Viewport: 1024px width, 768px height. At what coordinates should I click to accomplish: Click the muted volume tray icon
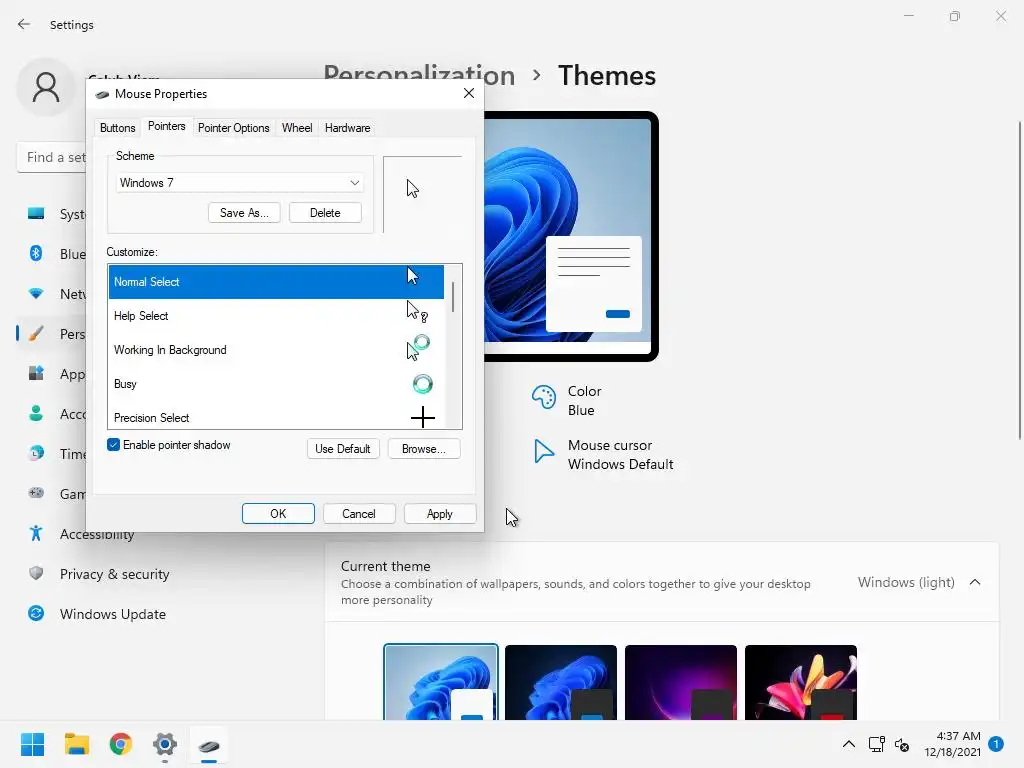point(902,744)
